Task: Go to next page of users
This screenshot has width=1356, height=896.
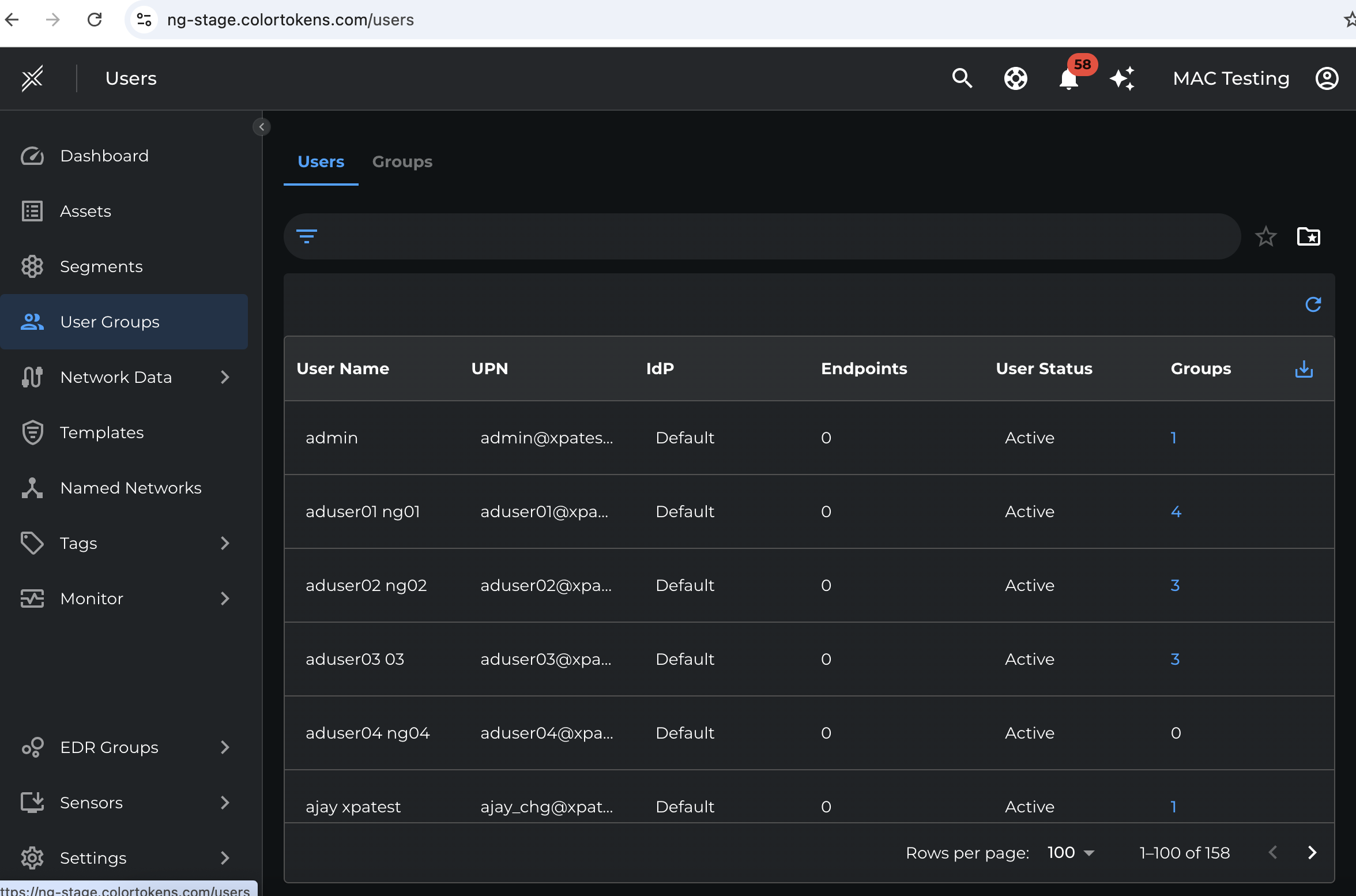Action: [1312, 853]
